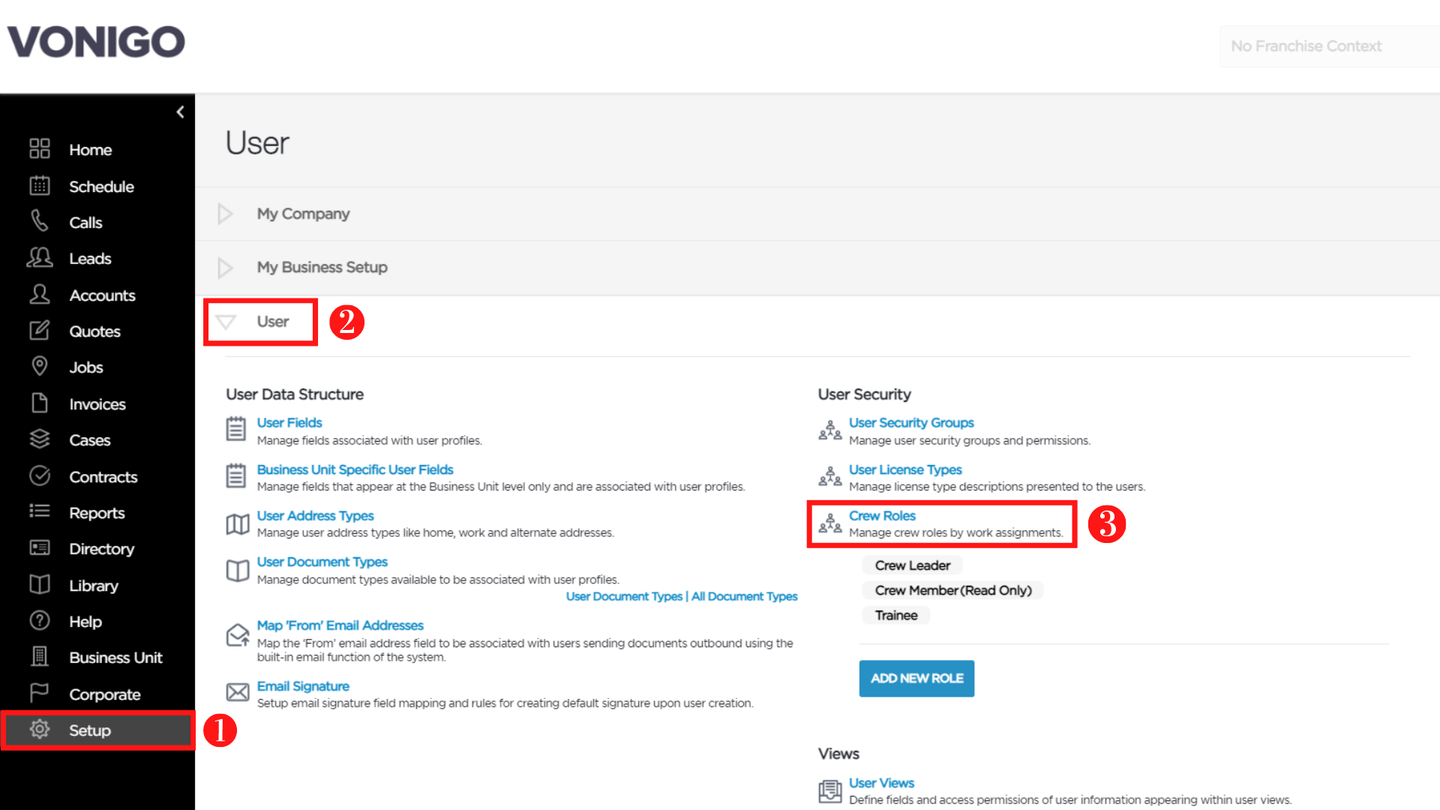The width and height of the screenshot is (1440, 810).
Task: Click the 'User Security' heading text
Action: 864,394
